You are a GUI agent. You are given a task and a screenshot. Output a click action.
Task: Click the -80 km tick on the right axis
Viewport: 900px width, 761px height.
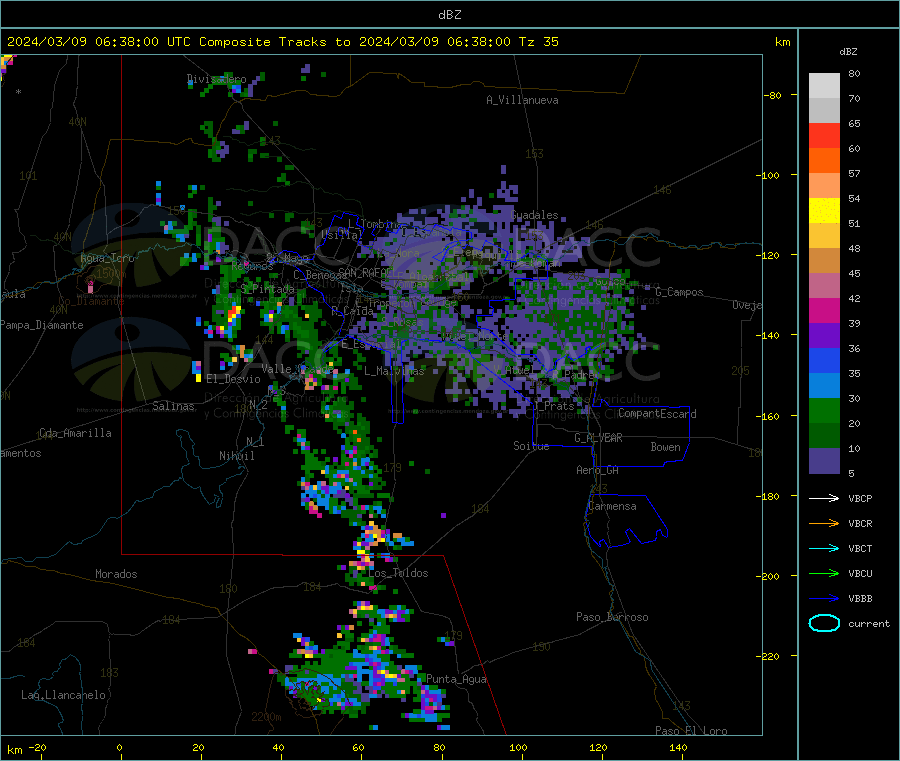773,95
